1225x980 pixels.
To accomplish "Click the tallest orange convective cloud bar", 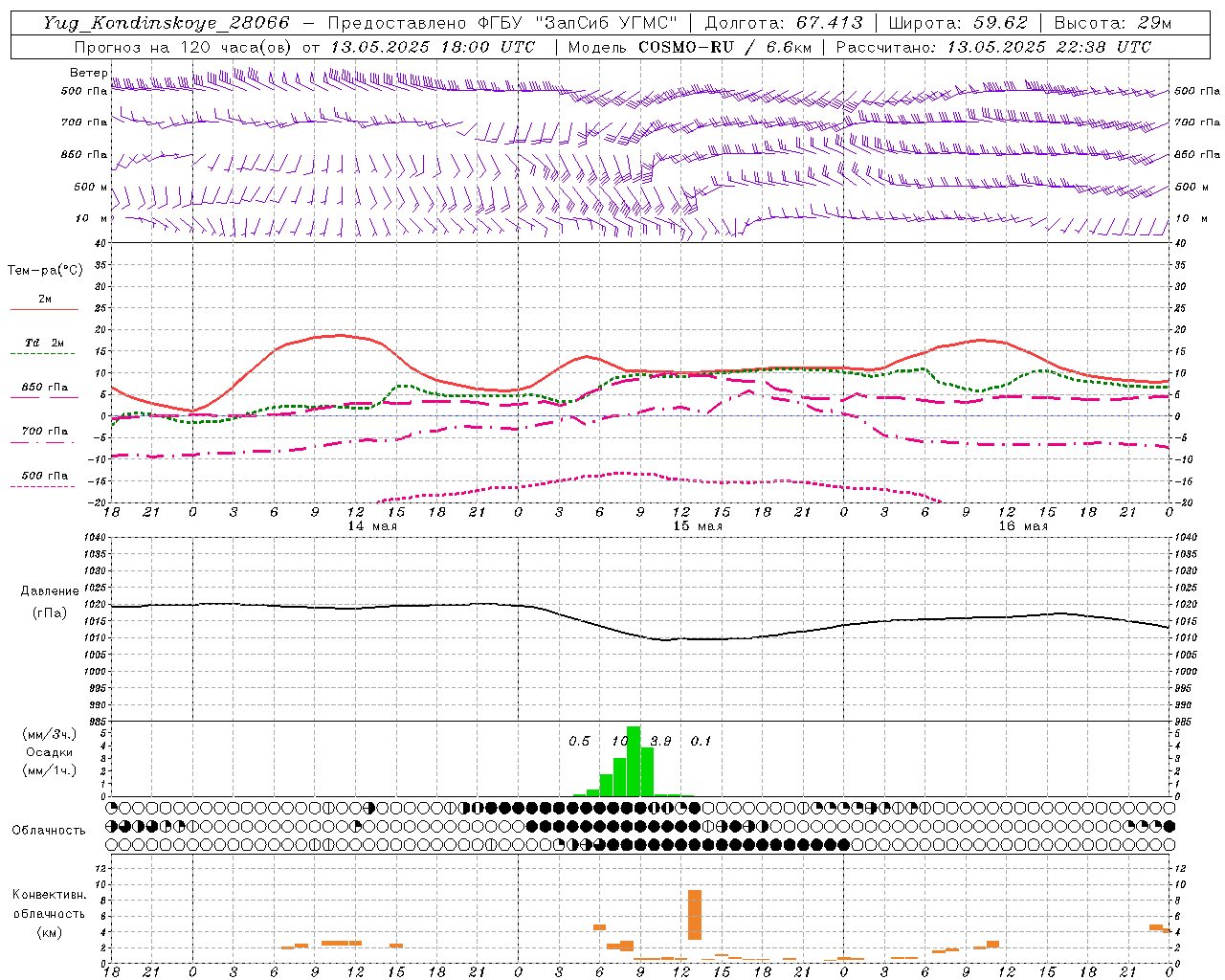I will pos(695,915).
